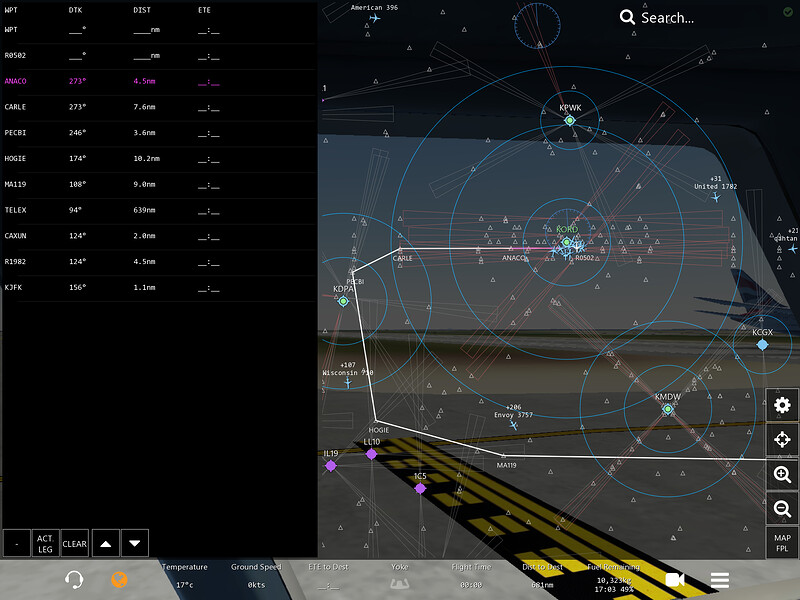The image size is (800, 600).
Task: Zoom out on the map
Action: tap(782, 508)
